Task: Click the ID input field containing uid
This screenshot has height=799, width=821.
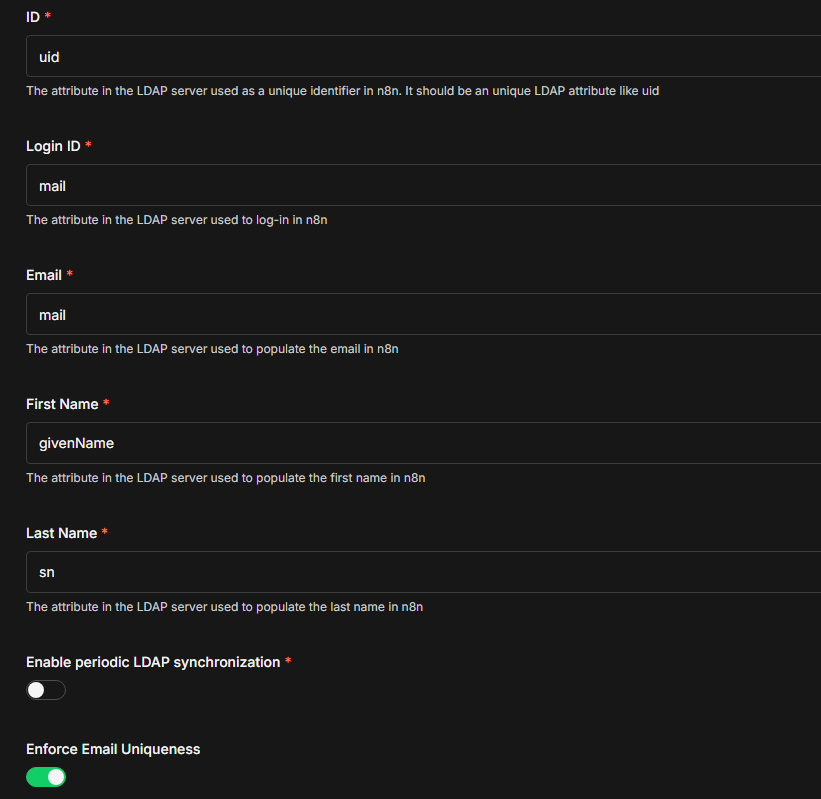Action: tap(420, 57)
